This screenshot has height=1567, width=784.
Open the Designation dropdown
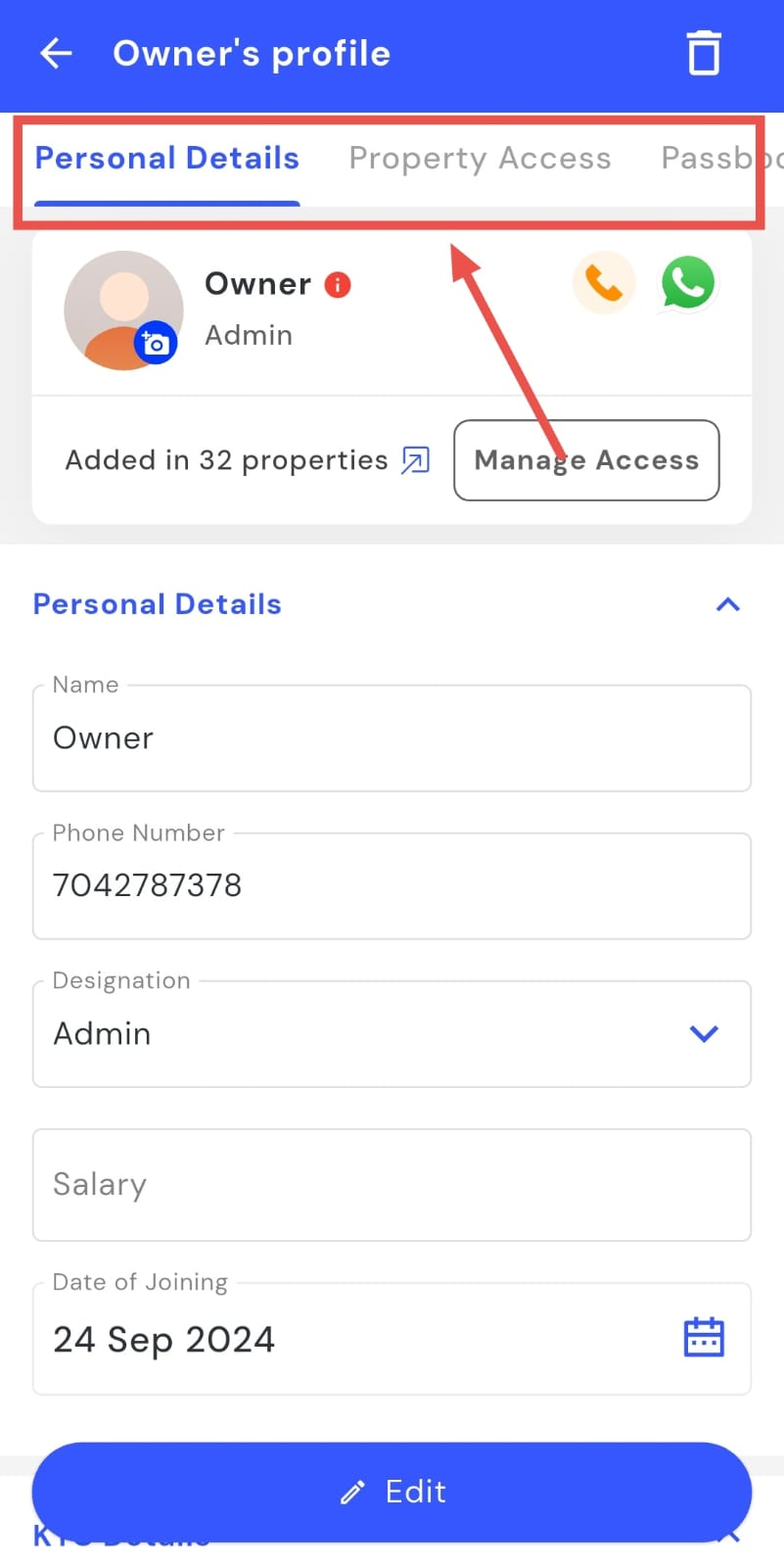pyautogui.click(x=704, y=1034)
